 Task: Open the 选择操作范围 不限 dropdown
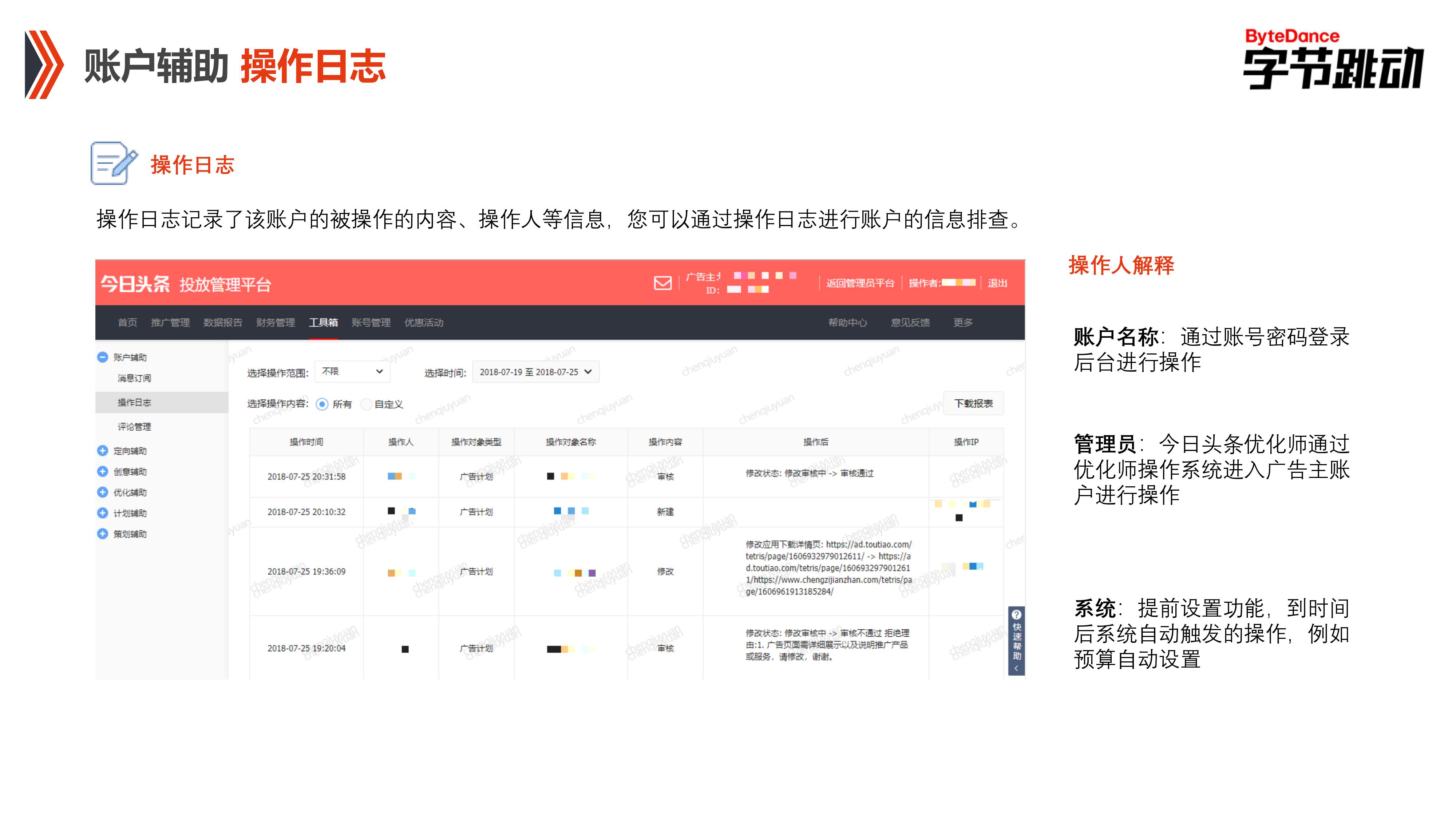pyautogui.click(x=352, y=371)
